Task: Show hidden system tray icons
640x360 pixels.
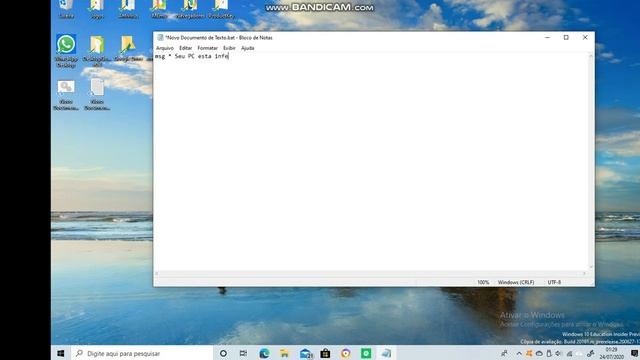Action: pos(519,353)
